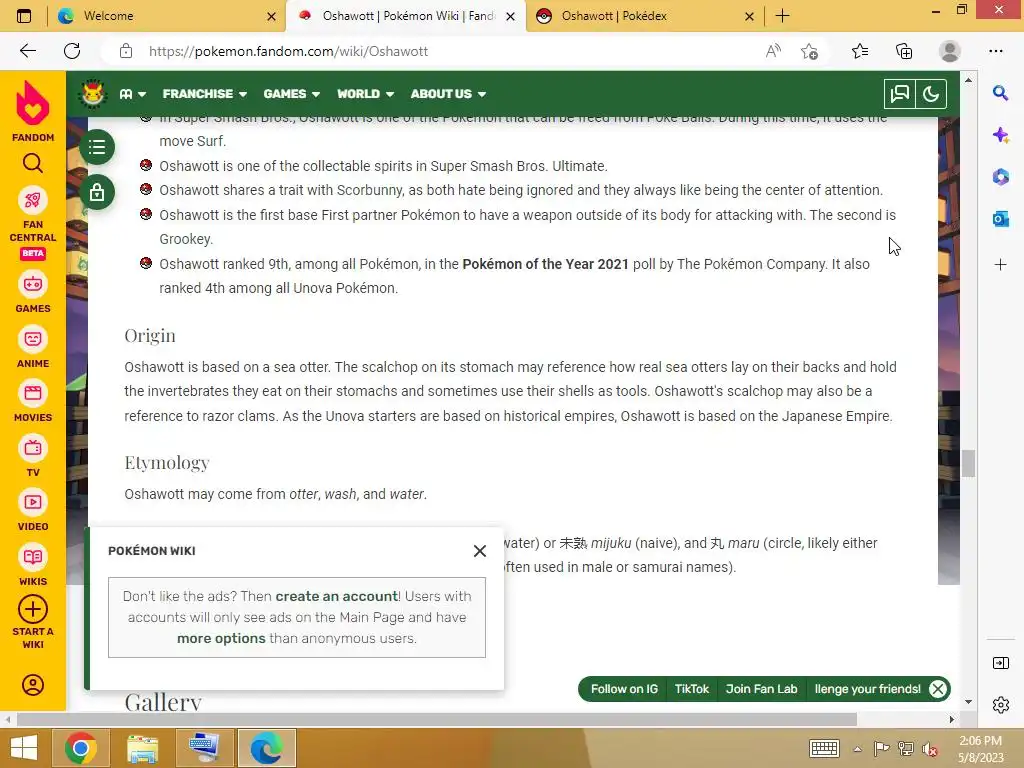Click the scroll down arrow
This screenshot has width=1024, height=768.
(968, 701)
